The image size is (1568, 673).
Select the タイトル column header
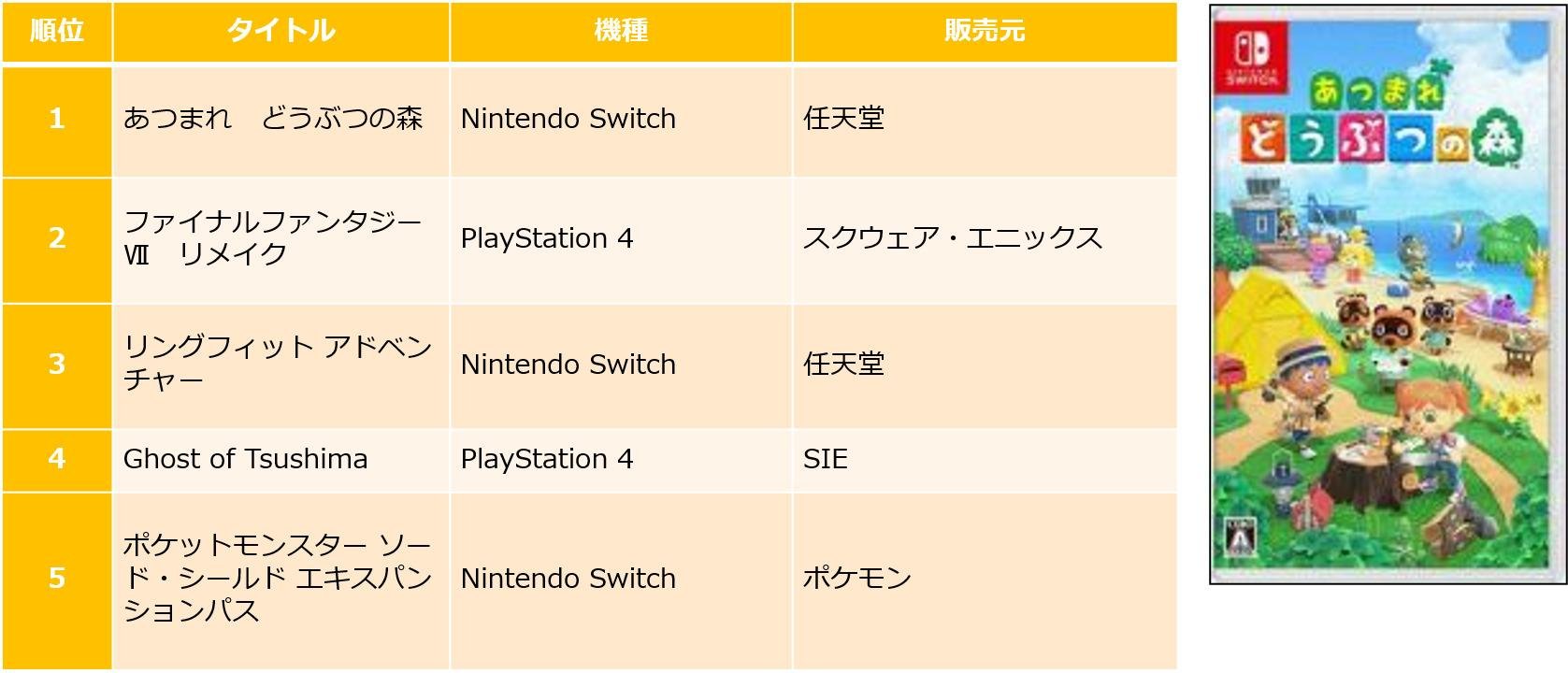coord(281,31)
